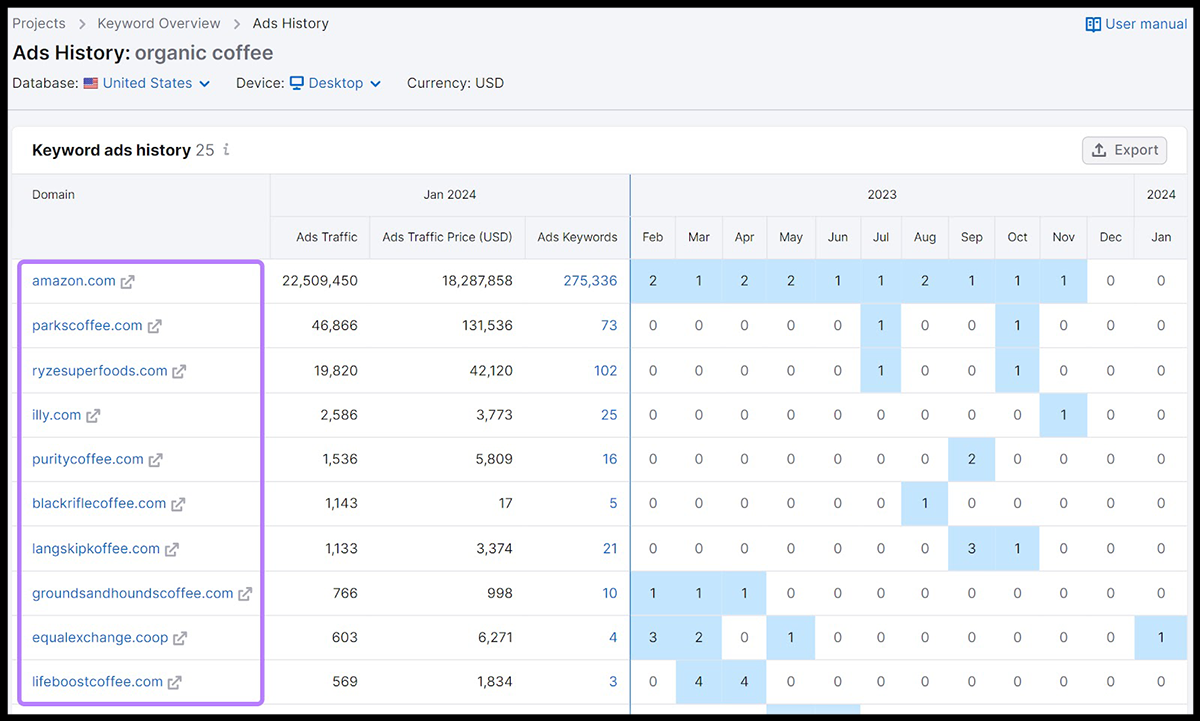Click the Ads Traffic column header
Image resolution: width=1200 pixels, height=721 pixels.
tap(326, 237)
